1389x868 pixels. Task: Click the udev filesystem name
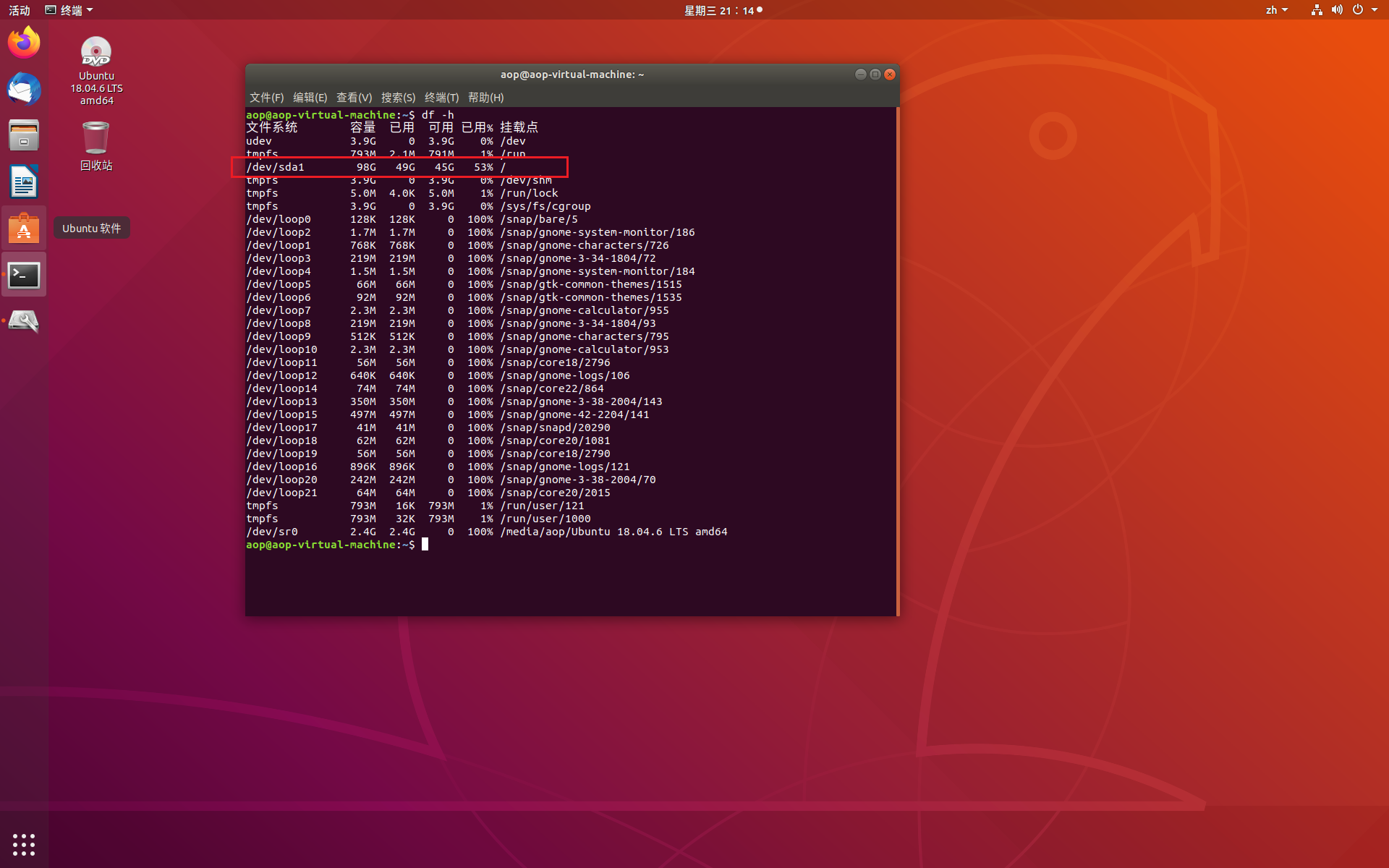click(259, 141)
